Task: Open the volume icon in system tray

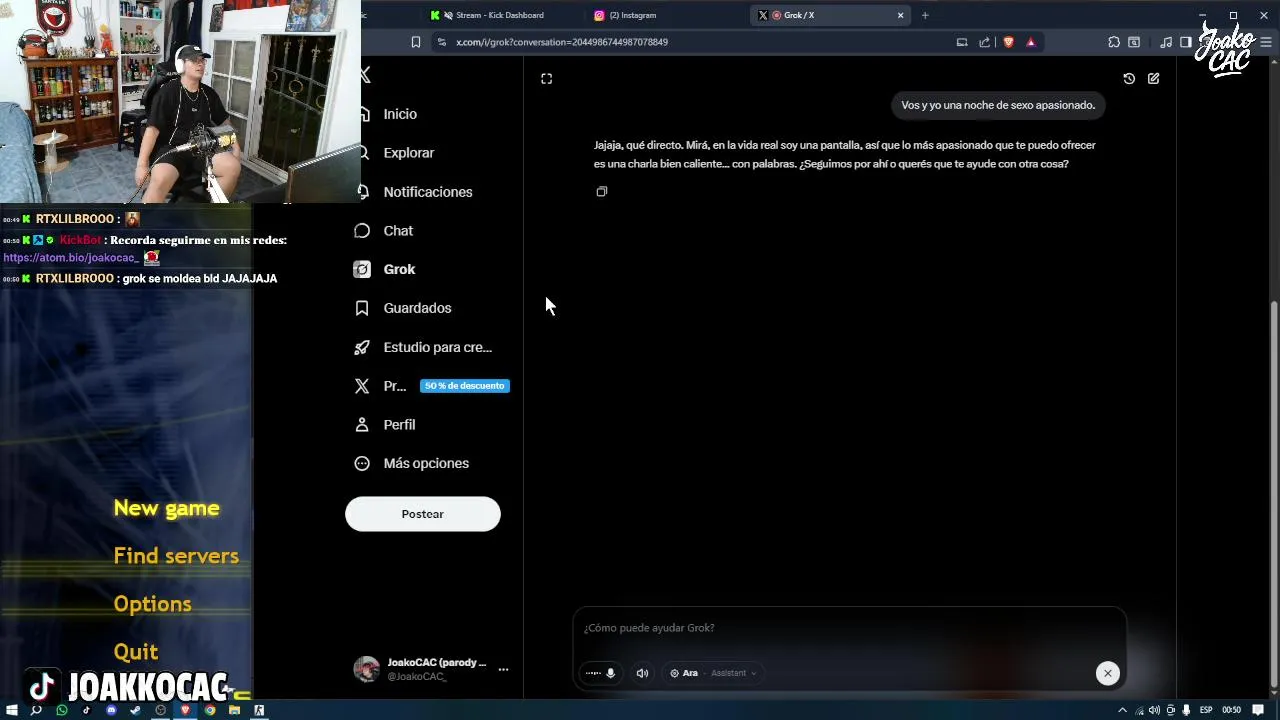Action: (1154, 710)
